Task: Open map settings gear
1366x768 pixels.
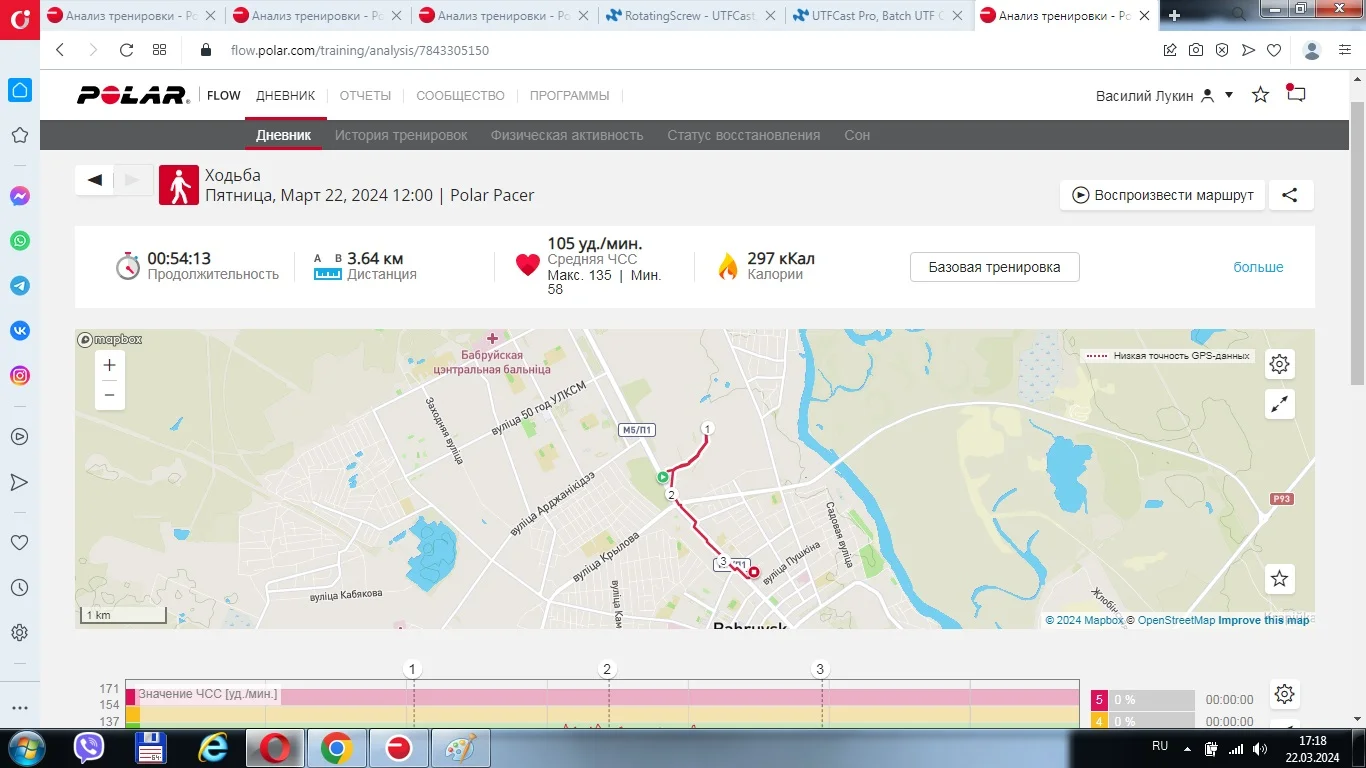Action: [x=1279, y=364]
